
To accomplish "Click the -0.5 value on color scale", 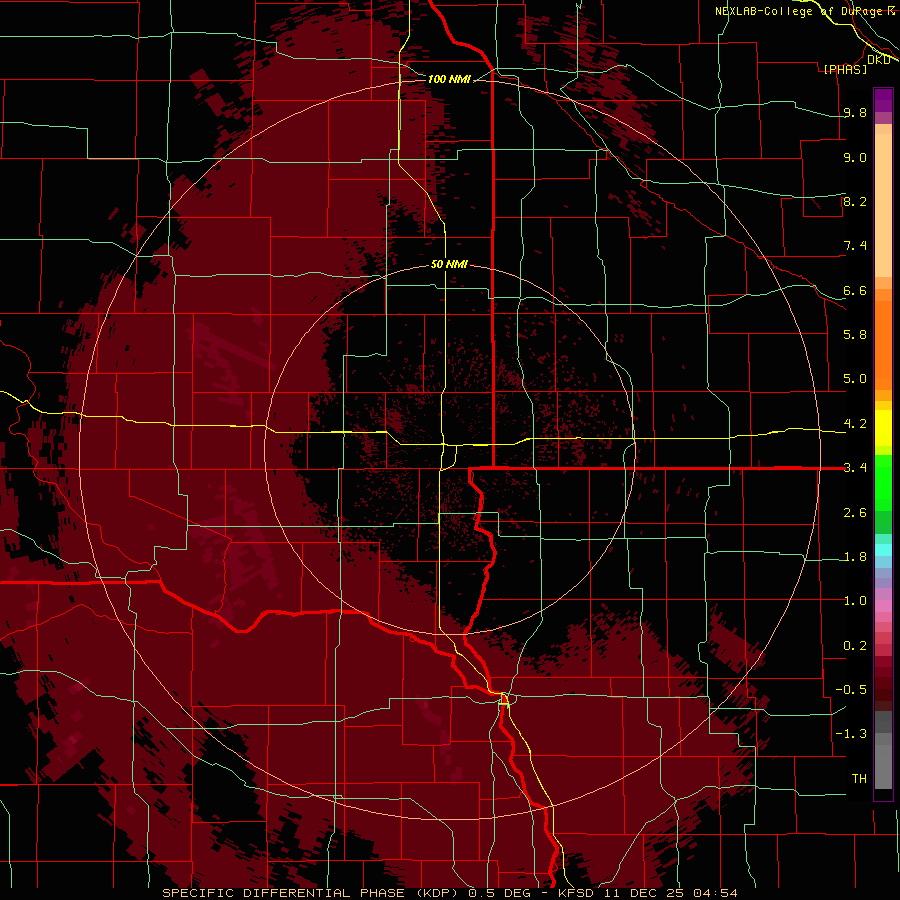I will pyautogui.click(x=851, y=690).
